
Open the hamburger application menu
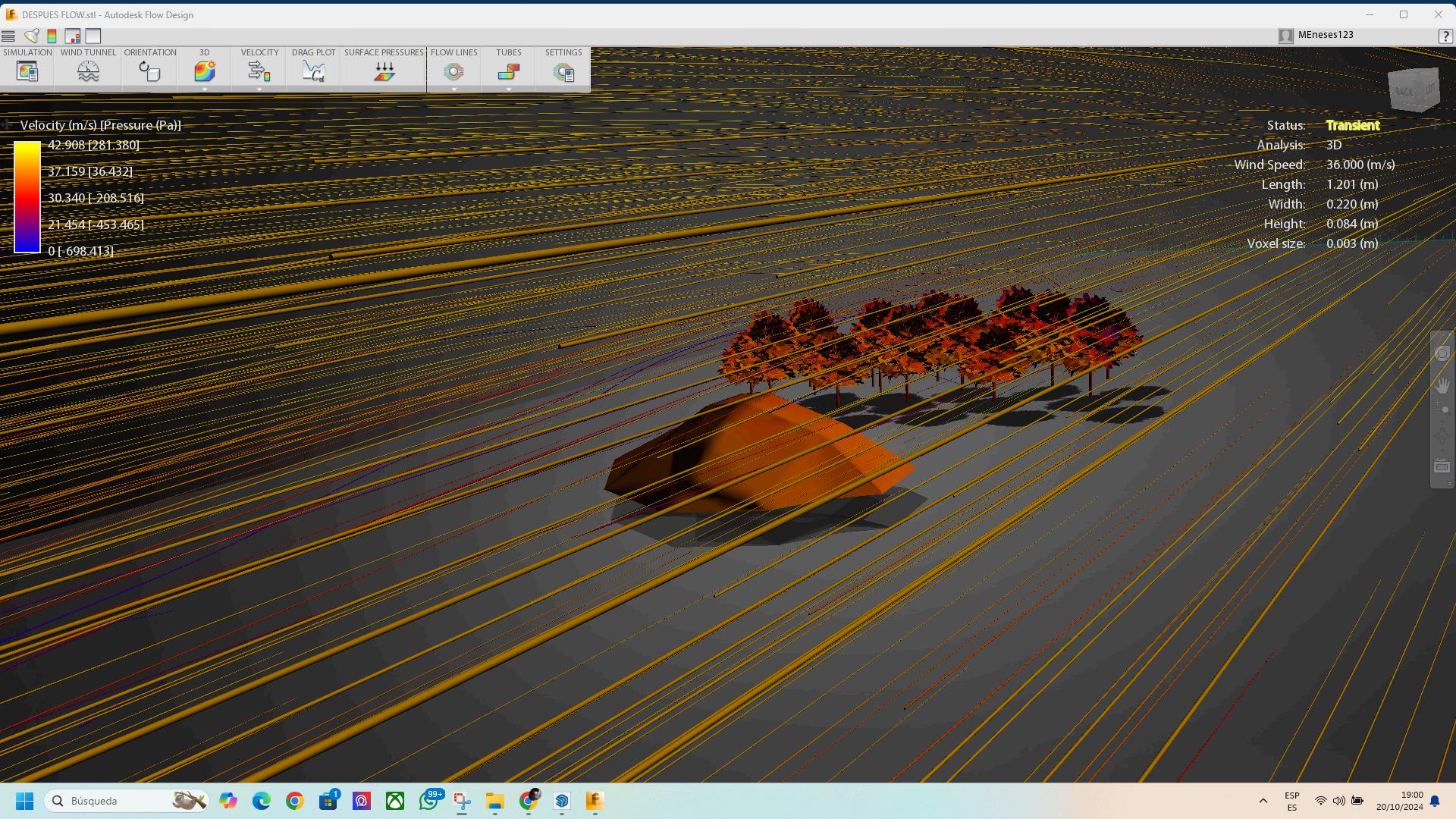tap(8, 36)
